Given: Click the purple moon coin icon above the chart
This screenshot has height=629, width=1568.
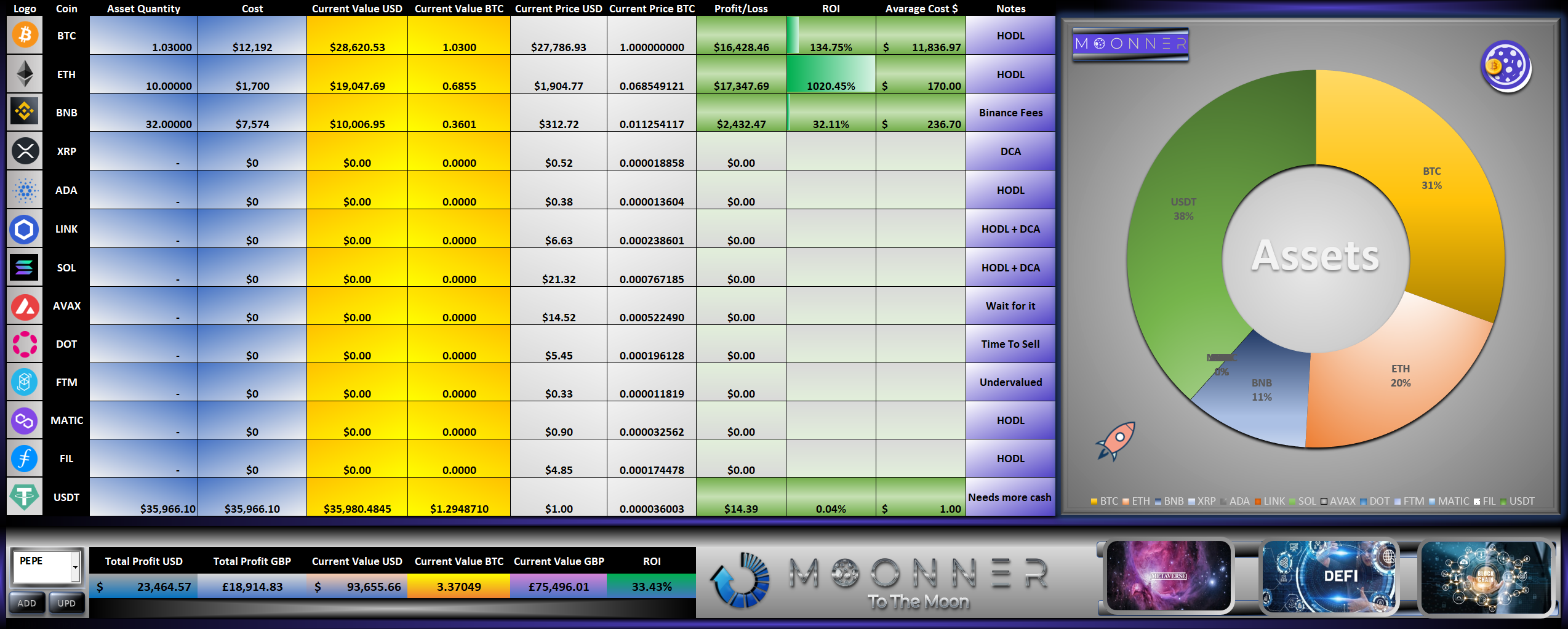Looking at the screenshot, I should tap(1505, 66).
